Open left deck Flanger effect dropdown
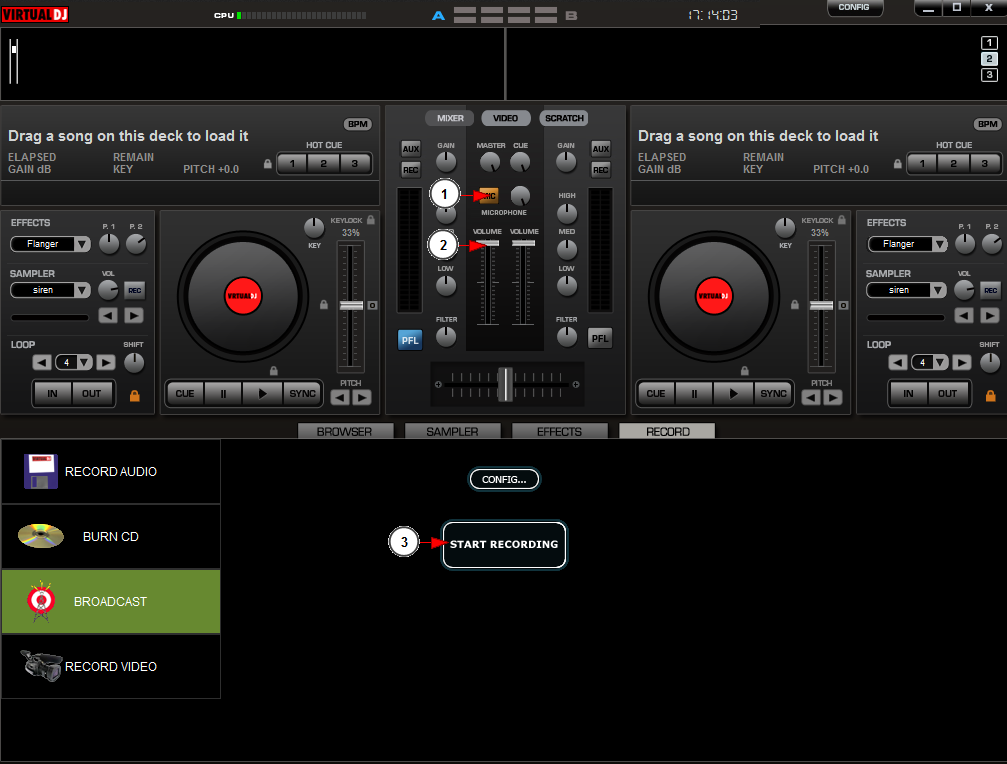 tap(51, 244)
